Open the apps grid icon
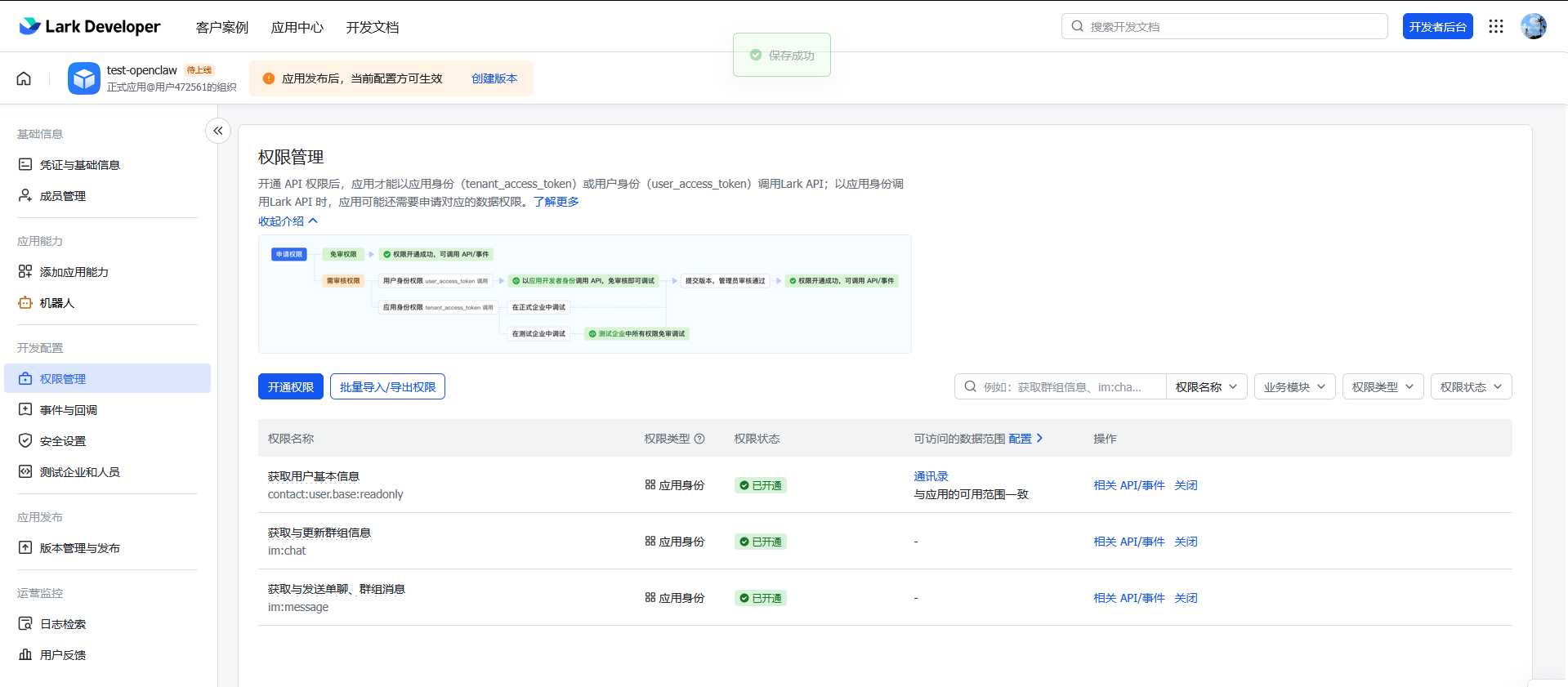The width and height of the screenshot is (1568, 687). coord(1495,26)
